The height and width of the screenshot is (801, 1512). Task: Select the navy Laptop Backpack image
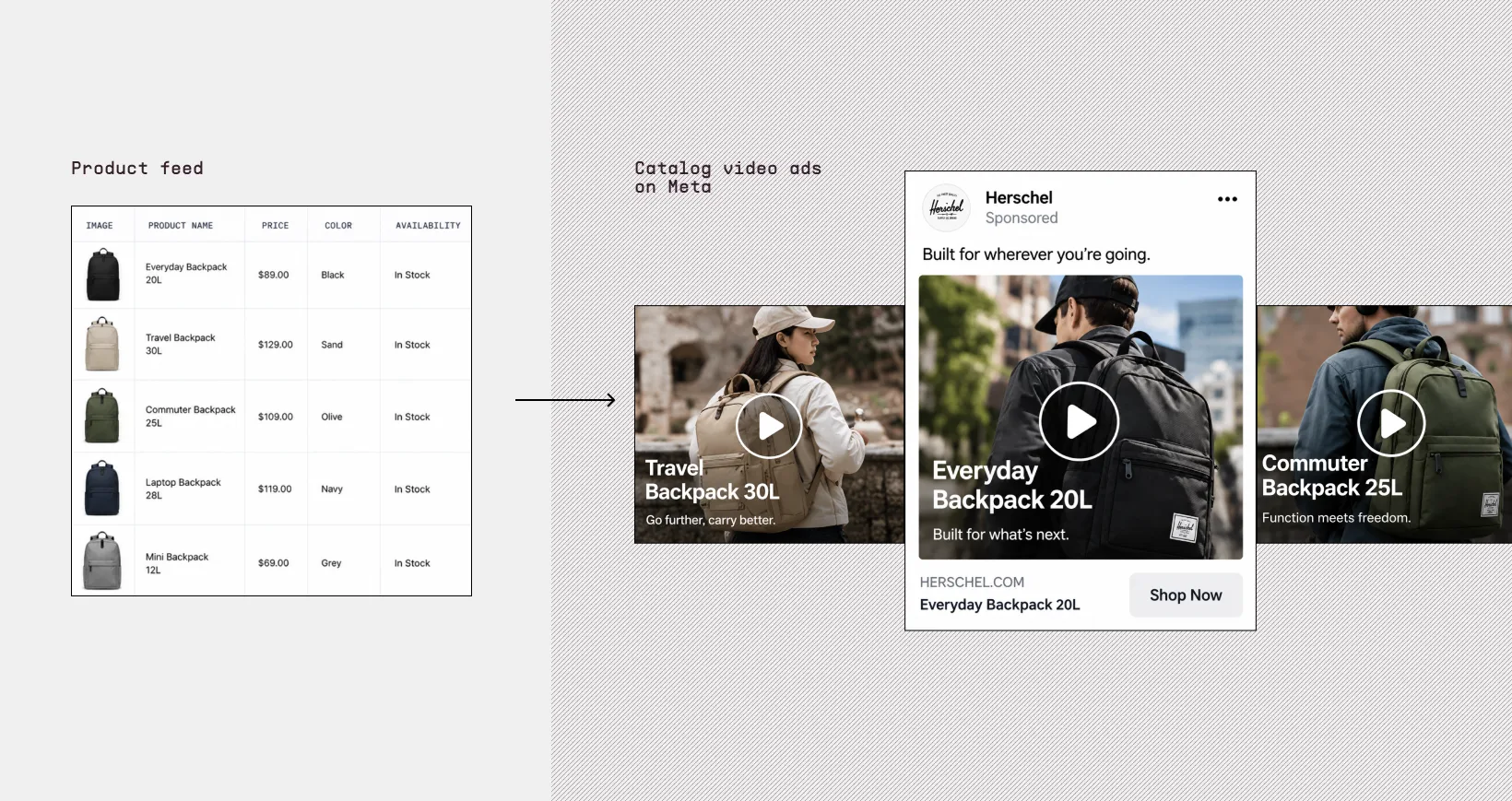102,489
